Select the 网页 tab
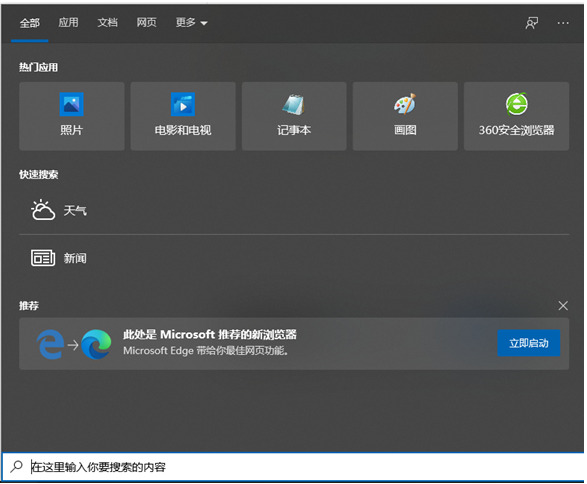 pyautogui.click(x=146, y=23)
